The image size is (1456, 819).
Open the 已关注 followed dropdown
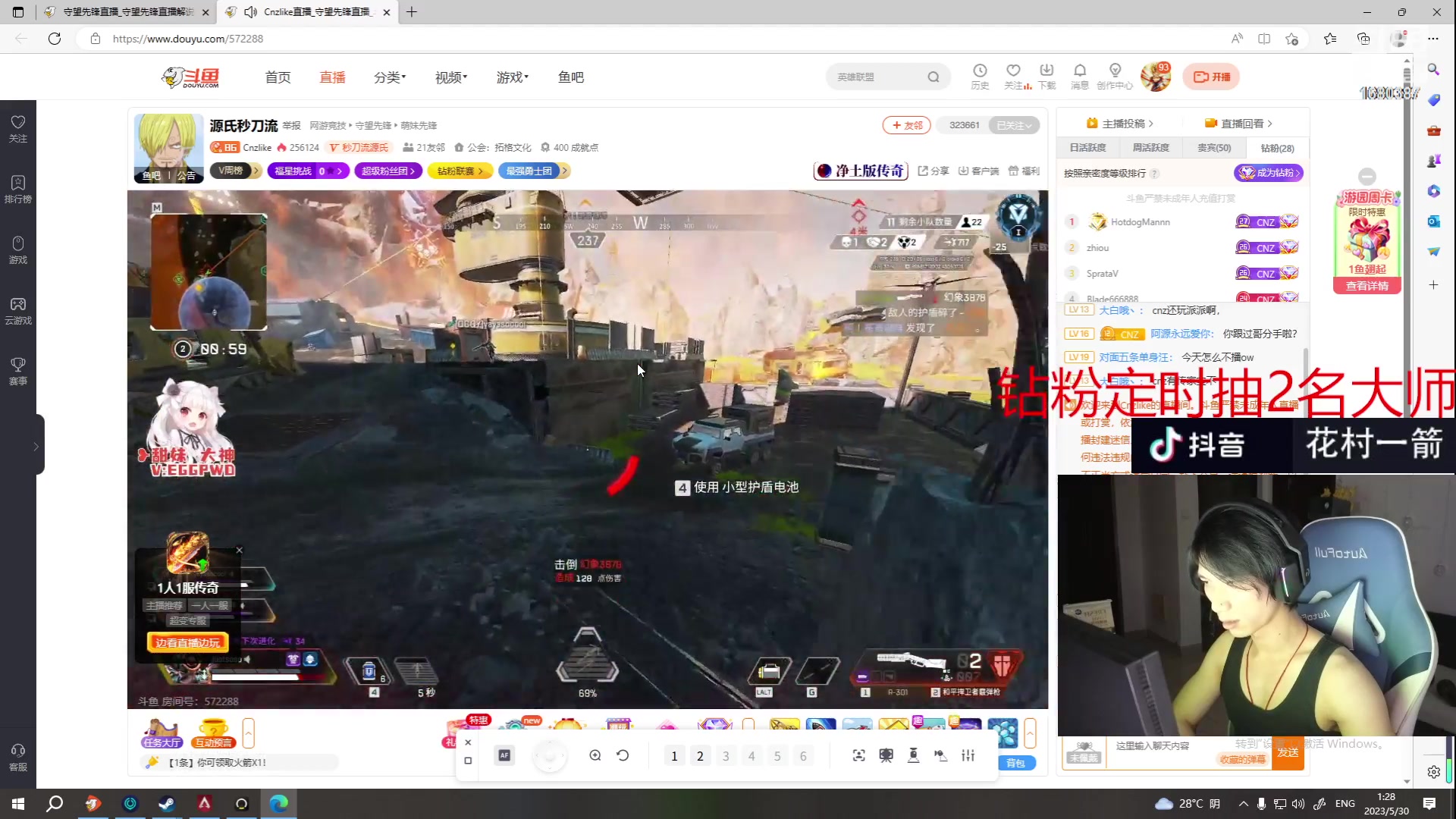(1014, 125)
